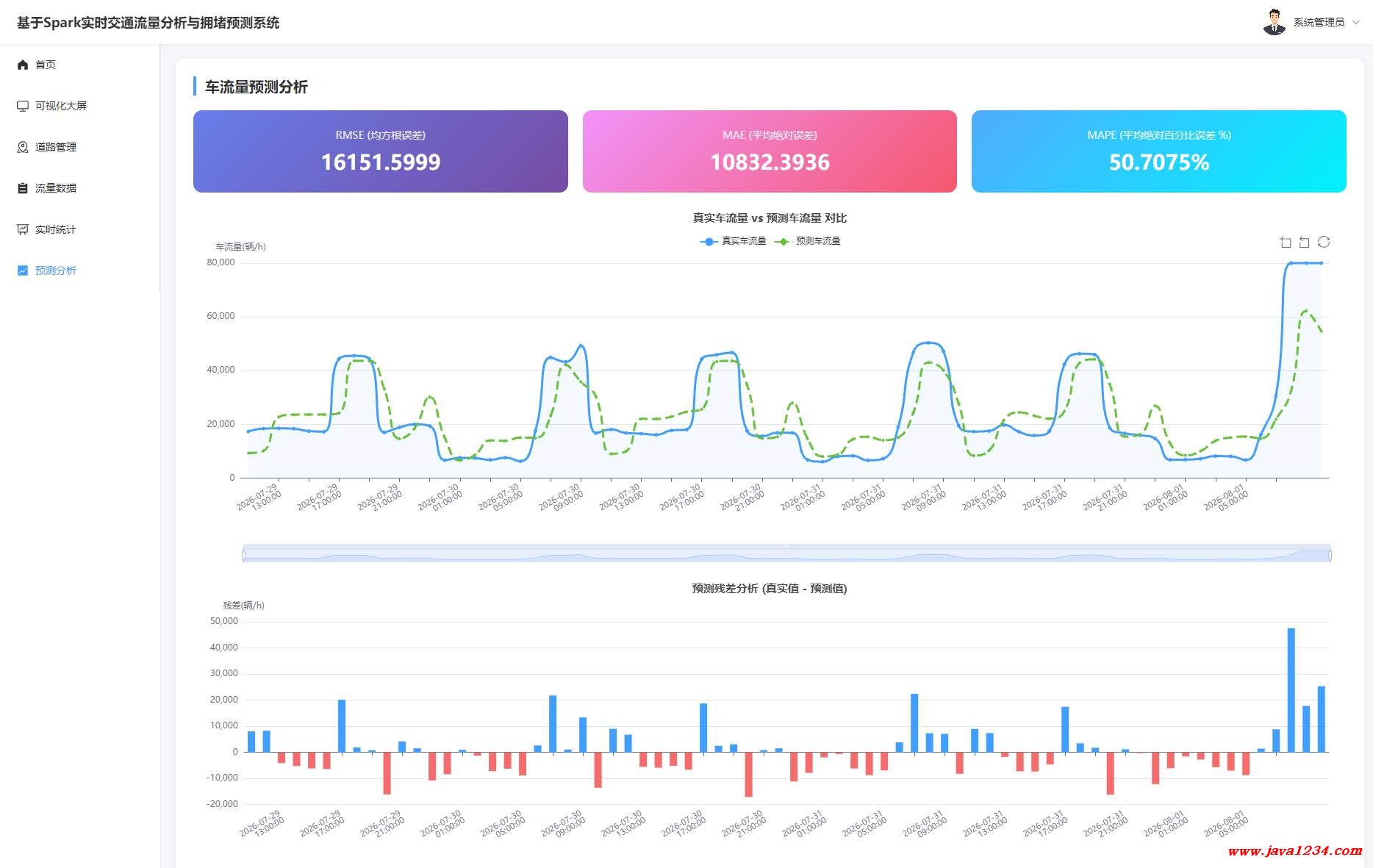This screenshot has height=868, width=1373.
Task: Expand the 系统管理员 dropdown arrow
Action: (x=1356, y=22)
